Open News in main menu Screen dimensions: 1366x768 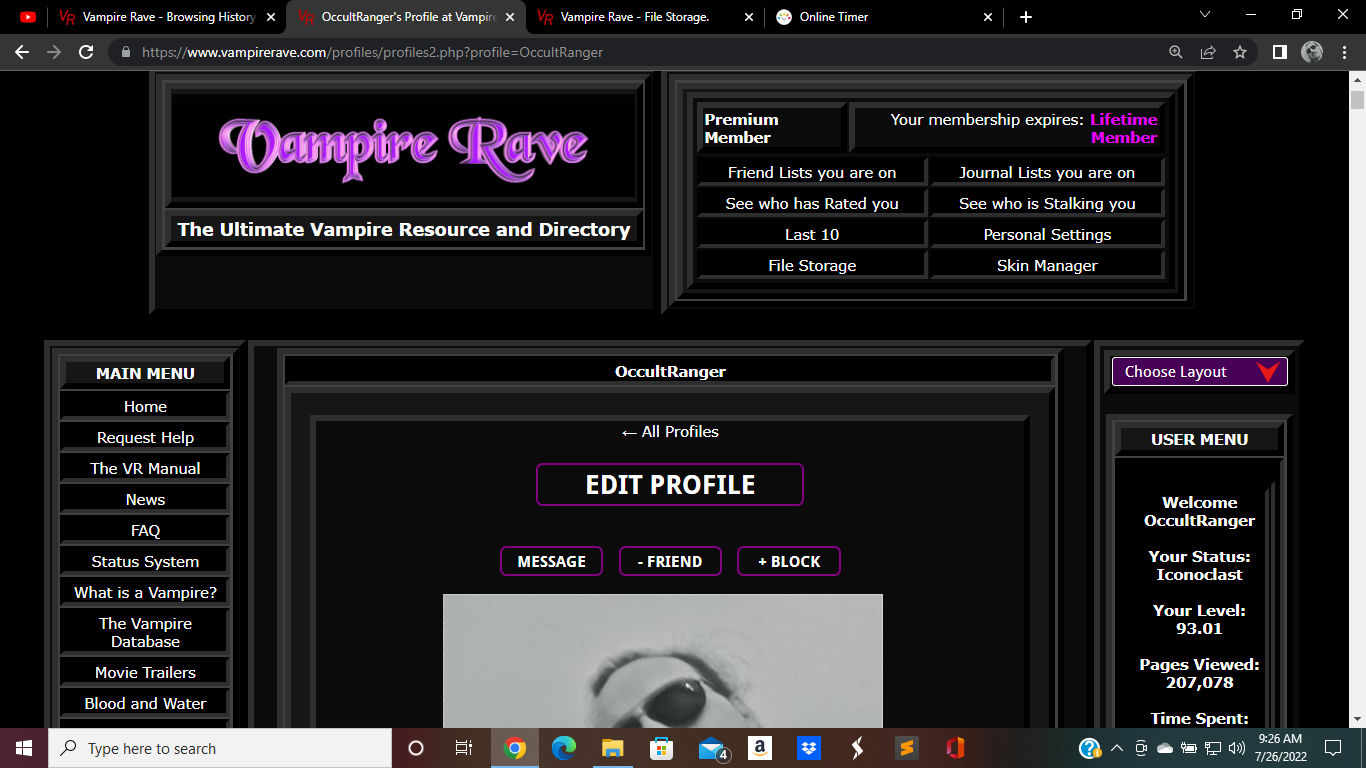(145, 499)
